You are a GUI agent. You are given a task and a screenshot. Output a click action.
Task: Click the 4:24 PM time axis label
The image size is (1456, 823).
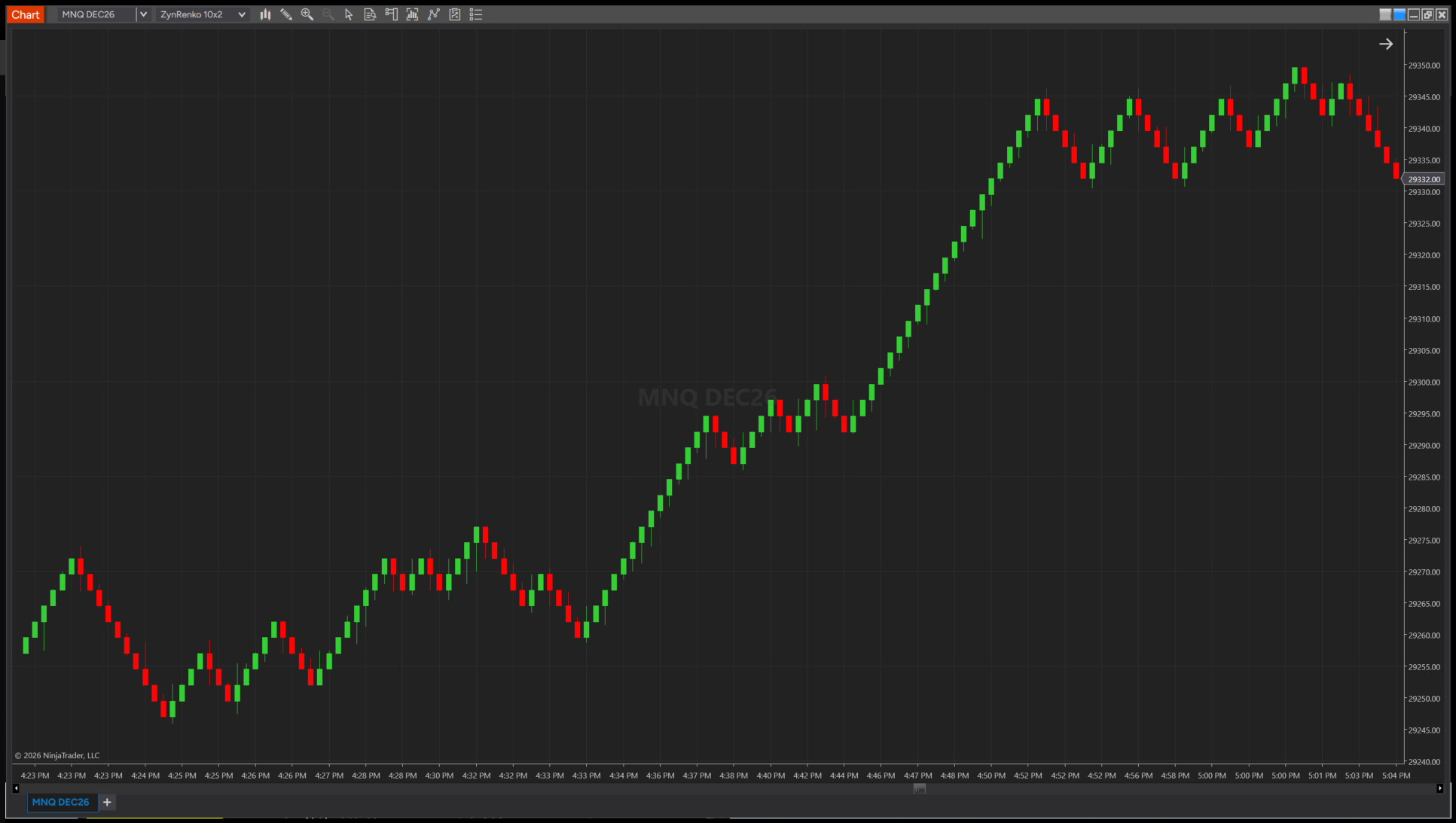point(145,776)
